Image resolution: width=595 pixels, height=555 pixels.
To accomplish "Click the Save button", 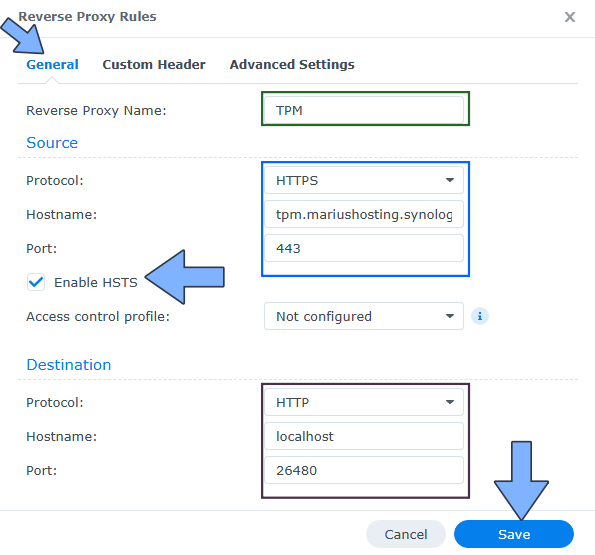I will pyautogui.click(x=514, y=534).
